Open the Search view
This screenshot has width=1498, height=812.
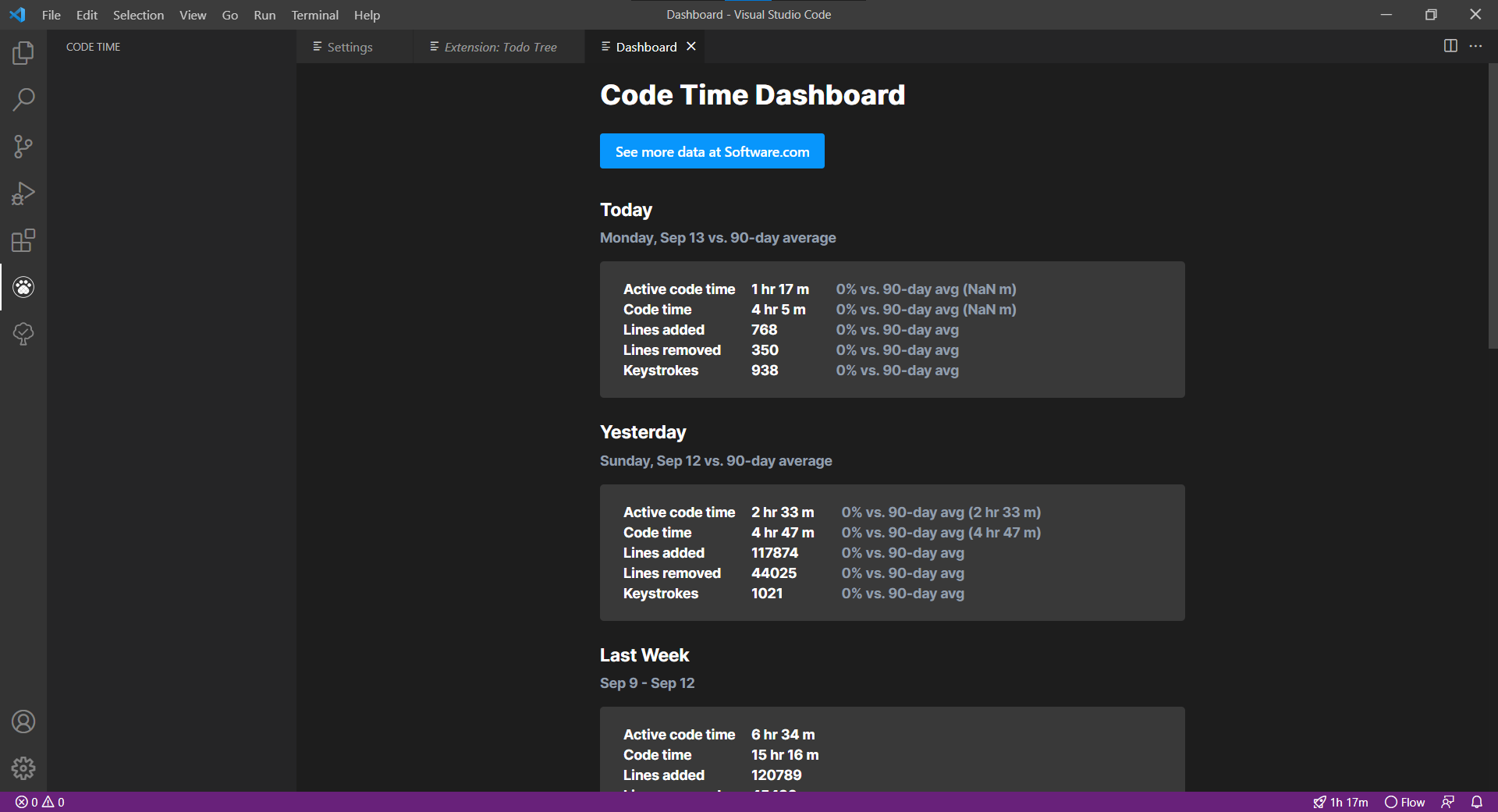23,99
